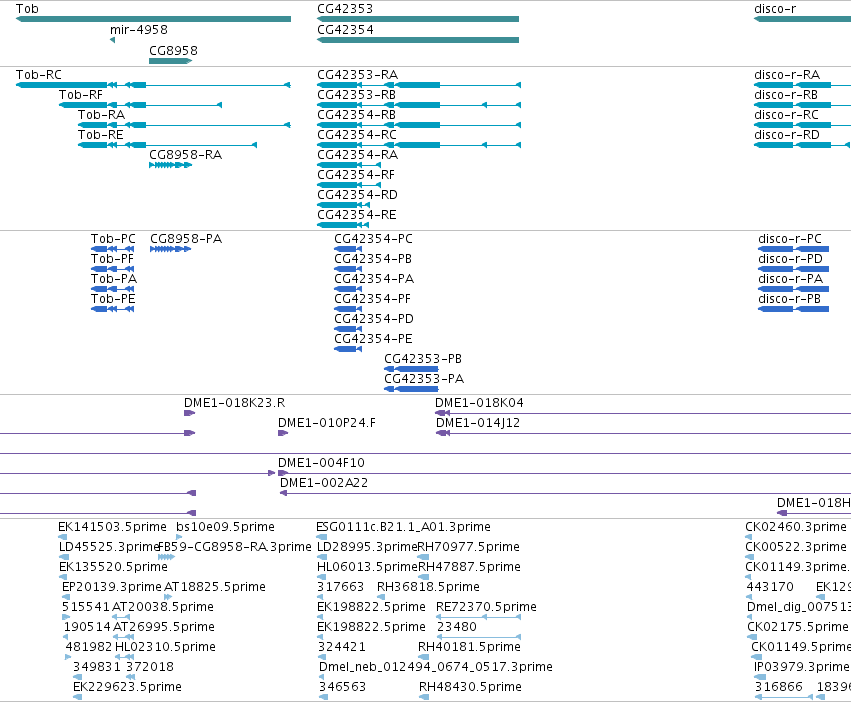Select the disco-r-RD transcript label
Image resolution: width=851 pixels, height=702 pixels.
click(787, 135)
